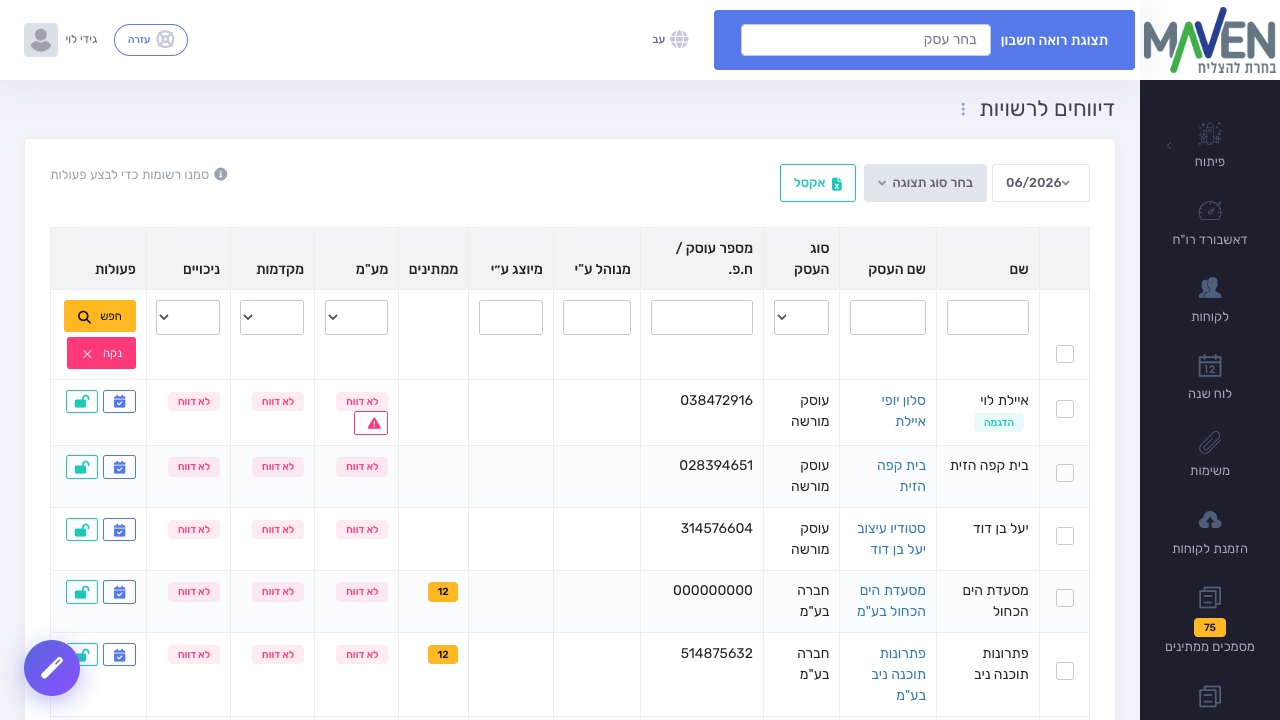Open הזמנת לקוחות cloud icon

[1210, 520]
